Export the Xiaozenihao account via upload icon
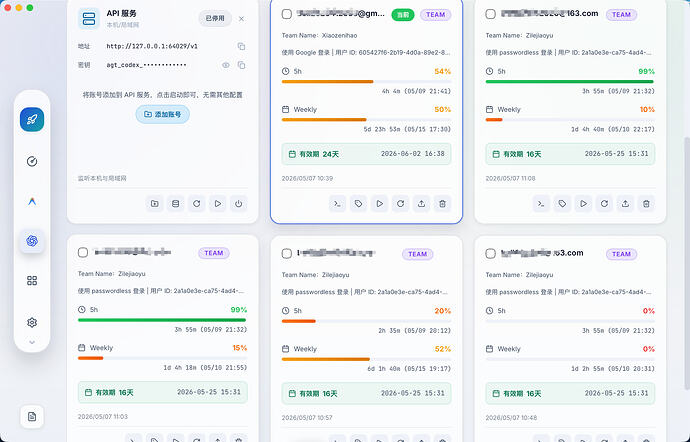This screenshot has width=690, height=442. [422, 204]
